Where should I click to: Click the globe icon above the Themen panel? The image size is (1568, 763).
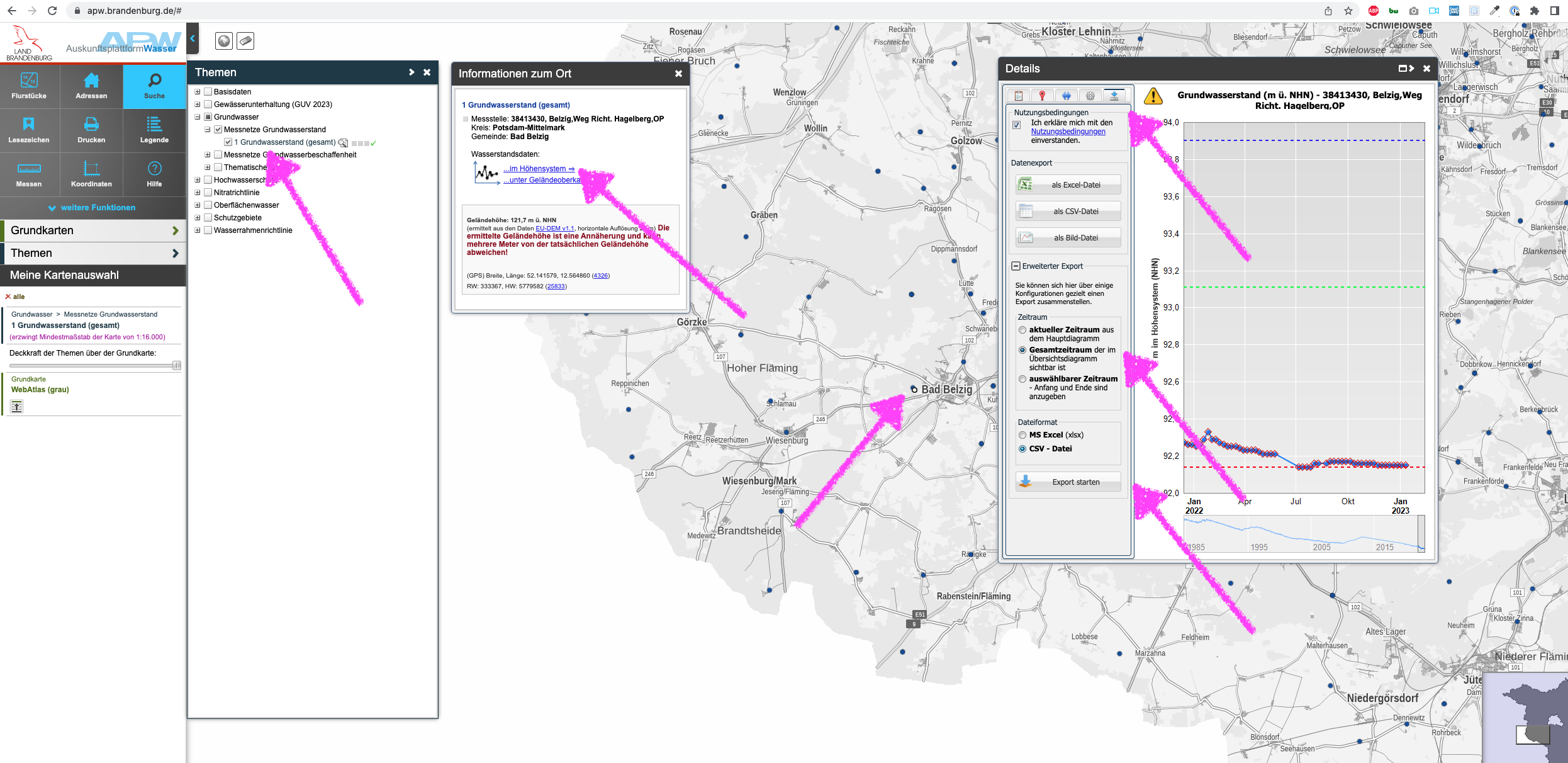[x=225, y=40]
